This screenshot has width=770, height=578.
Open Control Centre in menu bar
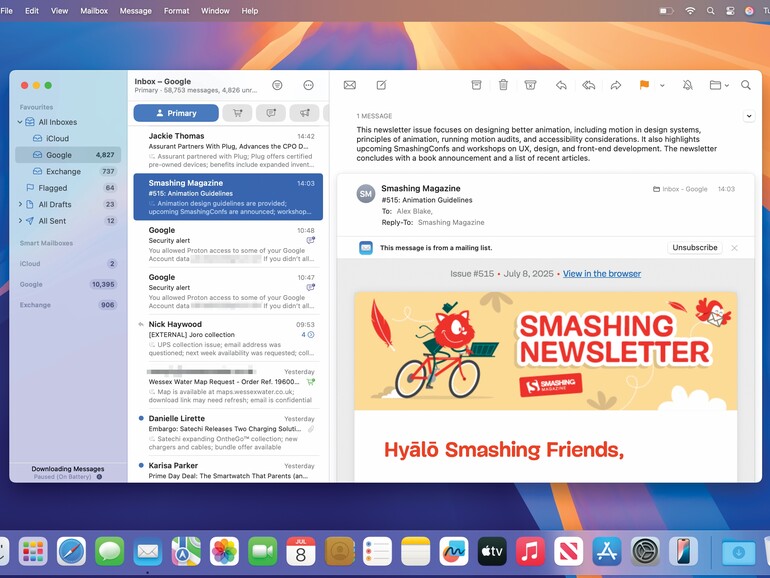730,11
